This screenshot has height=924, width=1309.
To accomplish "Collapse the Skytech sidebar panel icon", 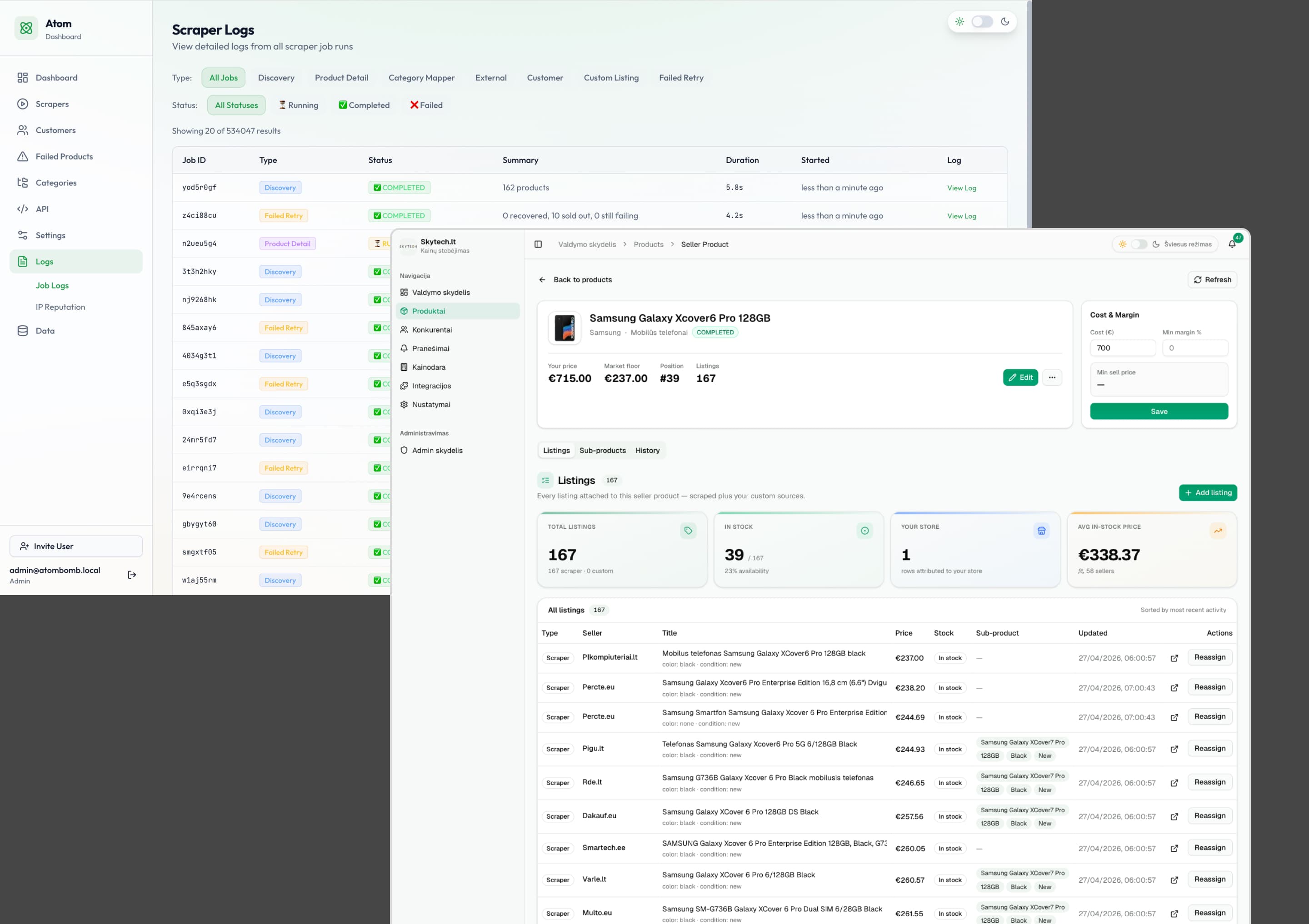I will (538, 244).
